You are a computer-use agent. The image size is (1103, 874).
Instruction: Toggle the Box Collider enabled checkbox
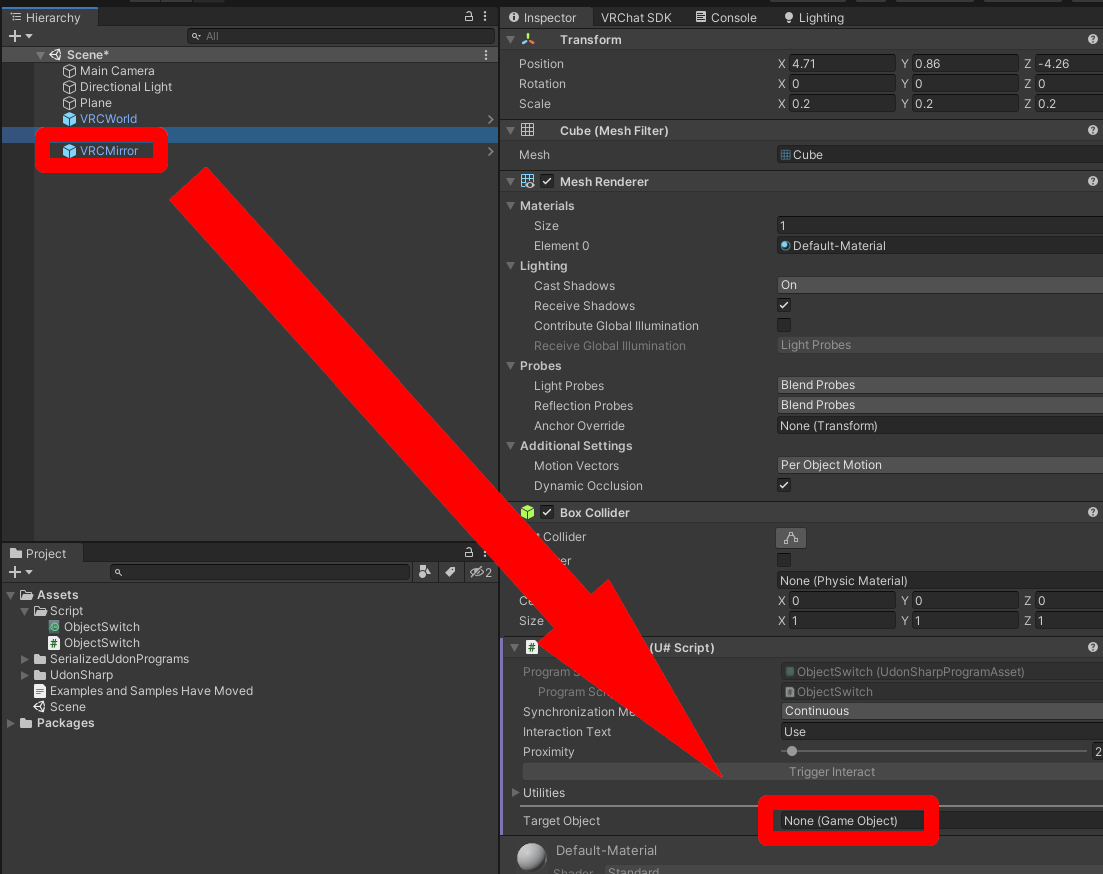[547, 512]
